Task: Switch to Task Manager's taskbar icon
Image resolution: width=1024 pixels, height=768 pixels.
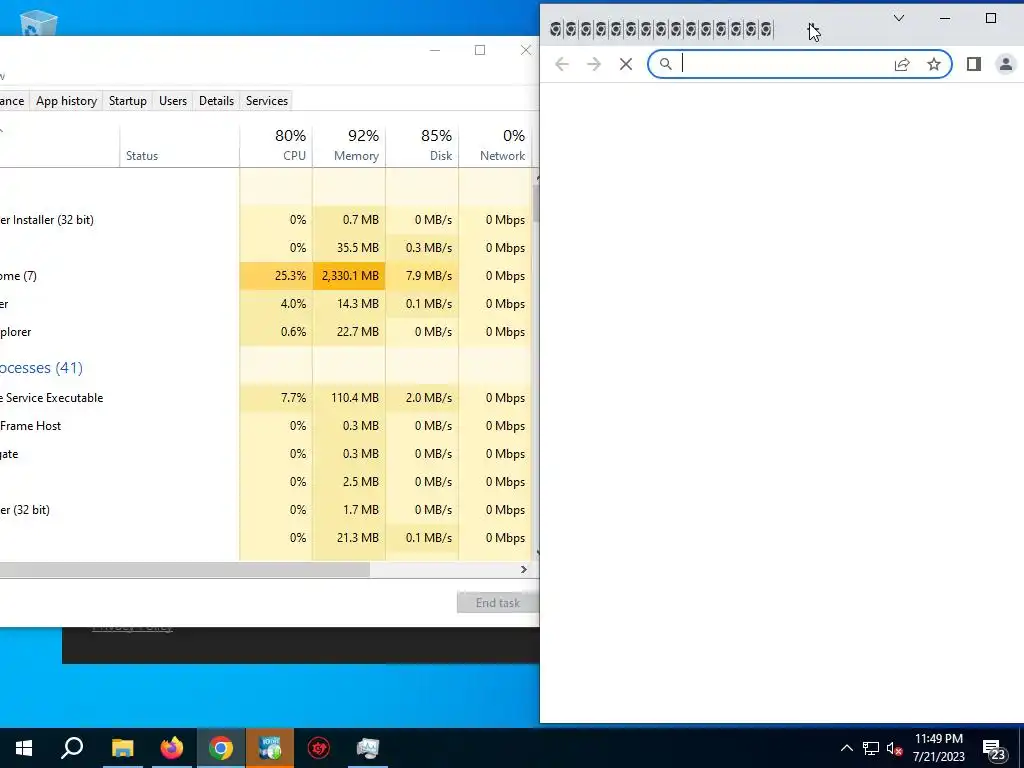Action: click(368, 748)
